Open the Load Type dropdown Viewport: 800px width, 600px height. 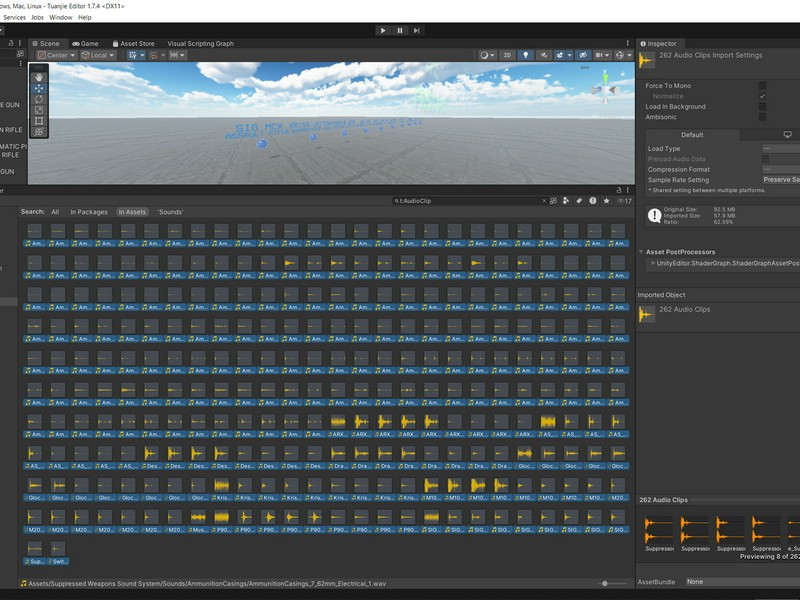point(781,148)
